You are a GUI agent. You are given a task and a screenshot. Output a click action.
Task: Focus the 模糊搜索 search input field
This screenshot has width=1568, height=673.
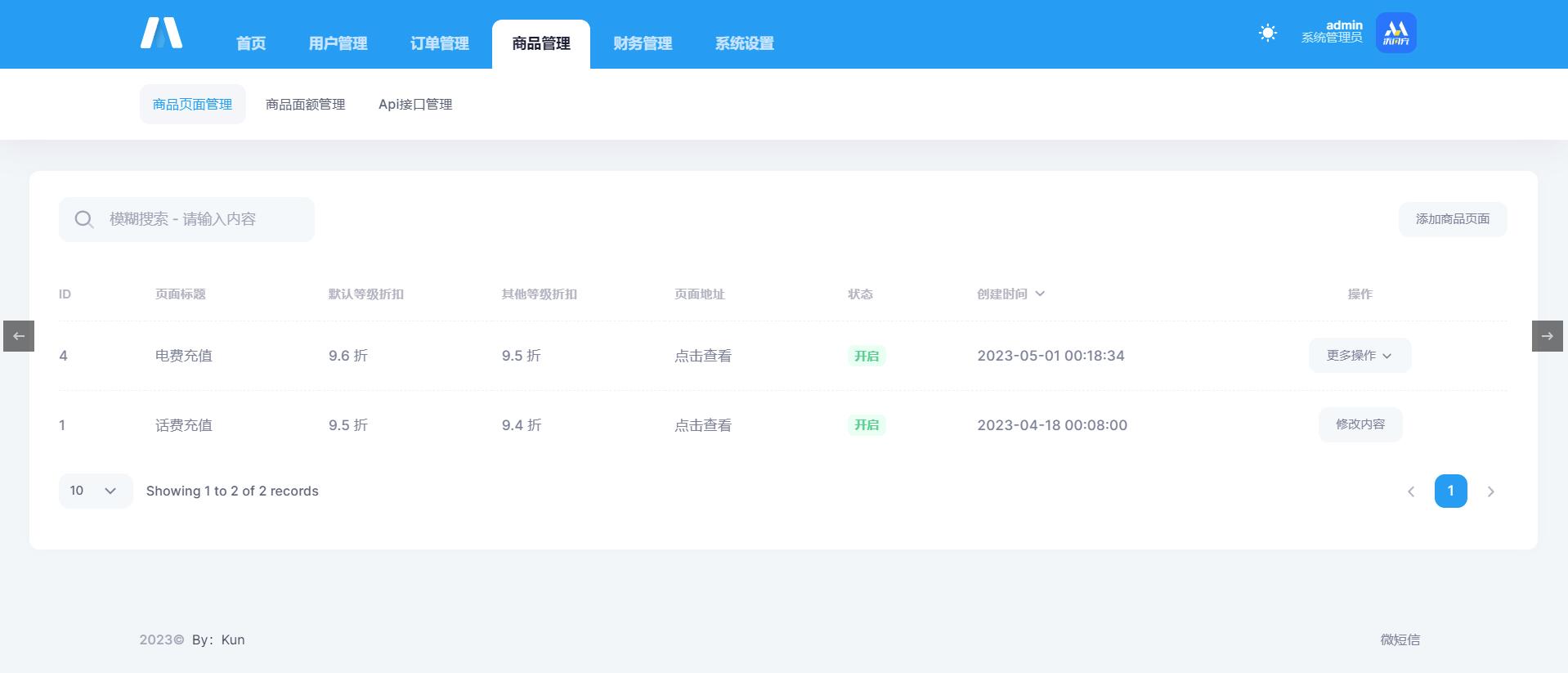204,219
